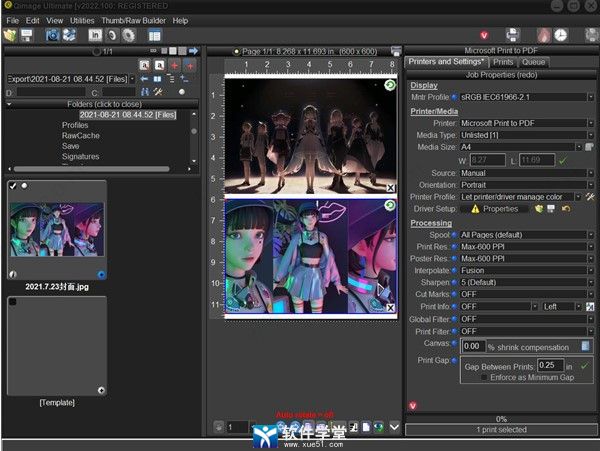Viewport: 600px width, 451px height.
Task: Click the horizontal scrollbar under folder tree
Action: pos(92,169)
